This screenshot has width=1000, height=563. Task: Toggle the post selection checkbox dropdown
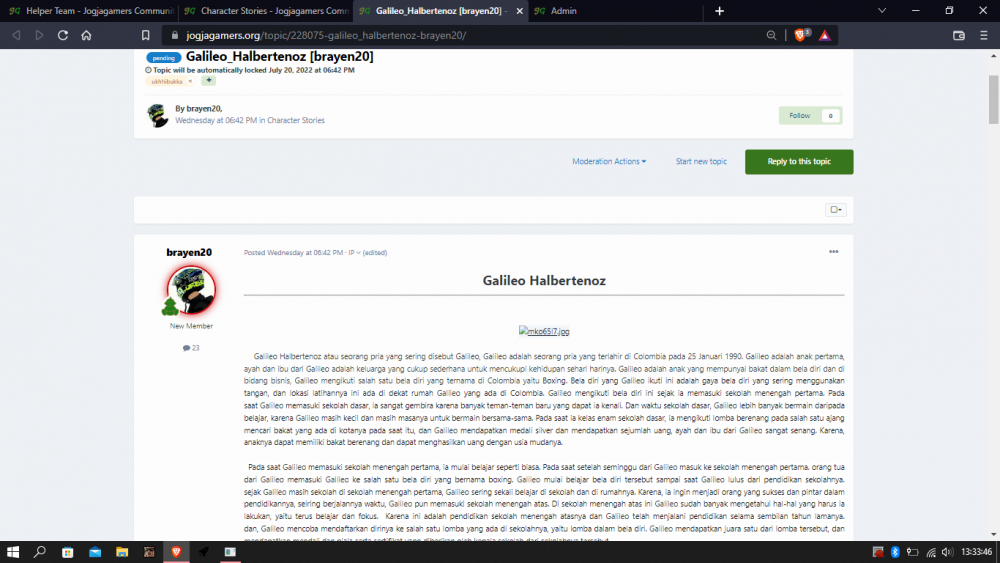point(835,210)
